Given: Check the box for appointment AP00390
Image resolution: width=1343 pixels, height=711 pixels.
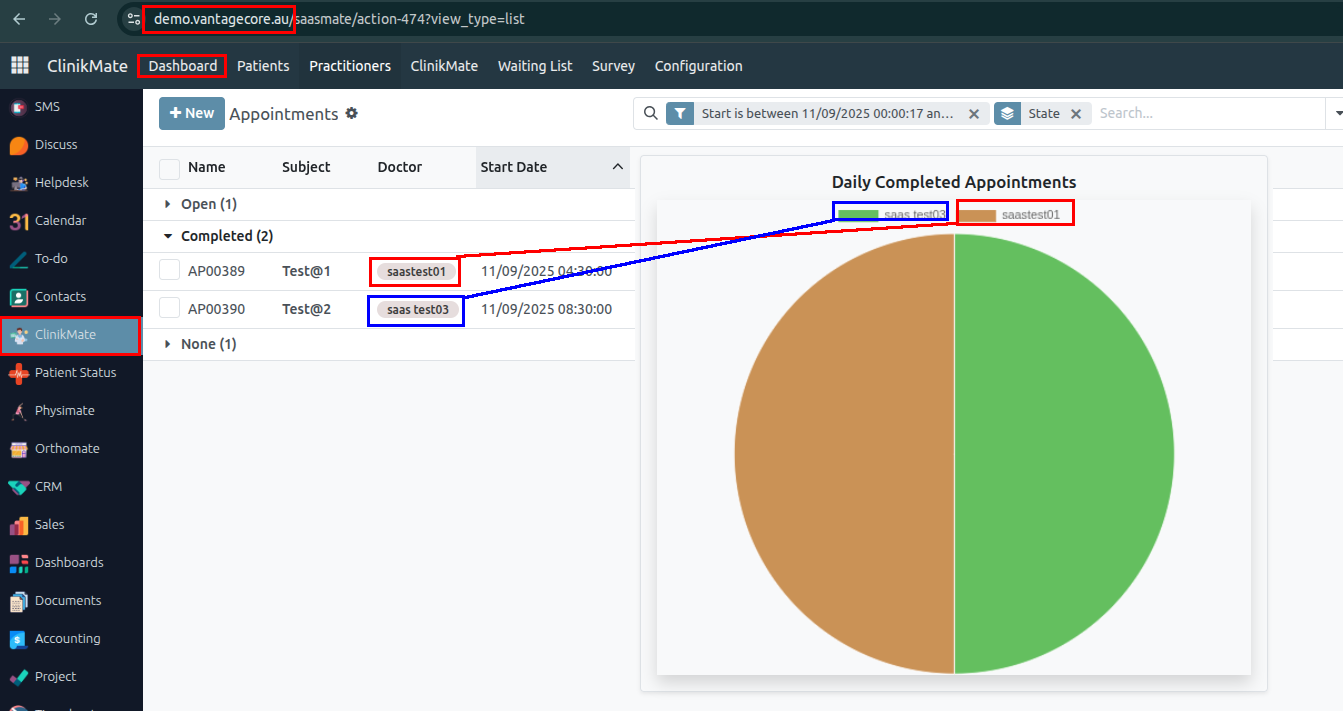Looking at the screenshot, I should (169, 309).
